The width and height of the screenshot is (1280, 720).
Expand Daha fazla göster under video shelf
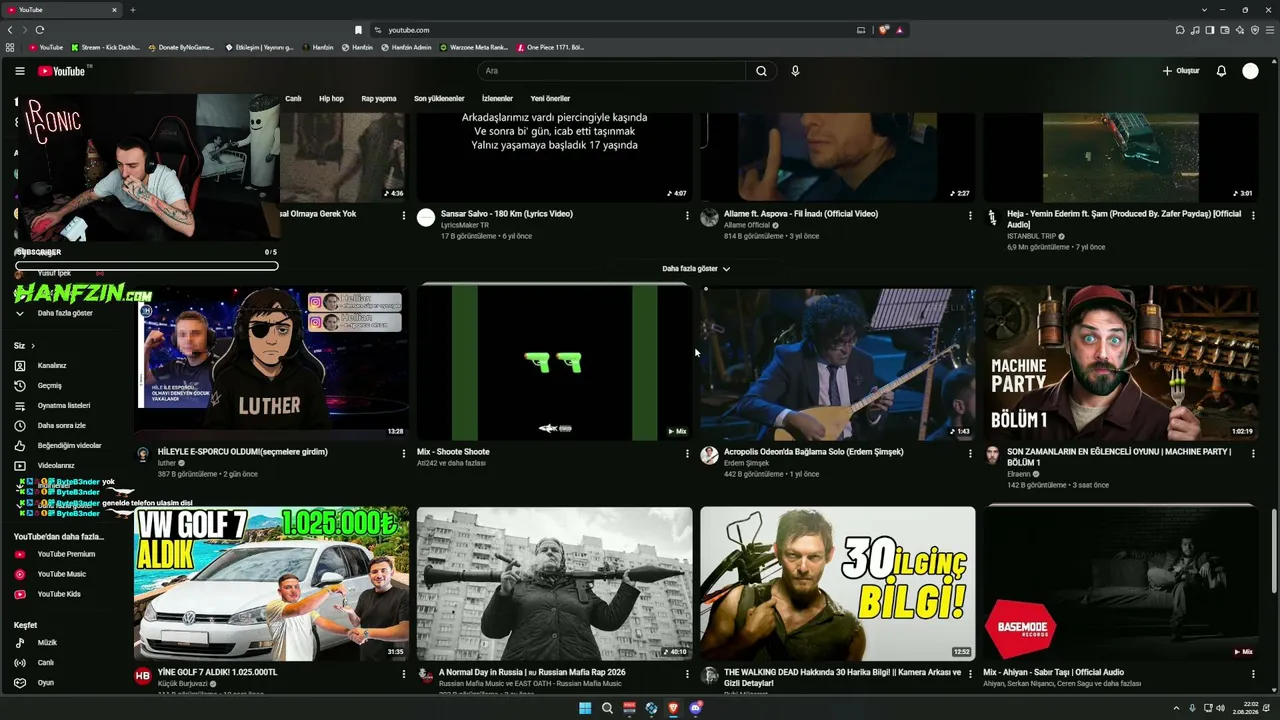[x=696, y=269]
